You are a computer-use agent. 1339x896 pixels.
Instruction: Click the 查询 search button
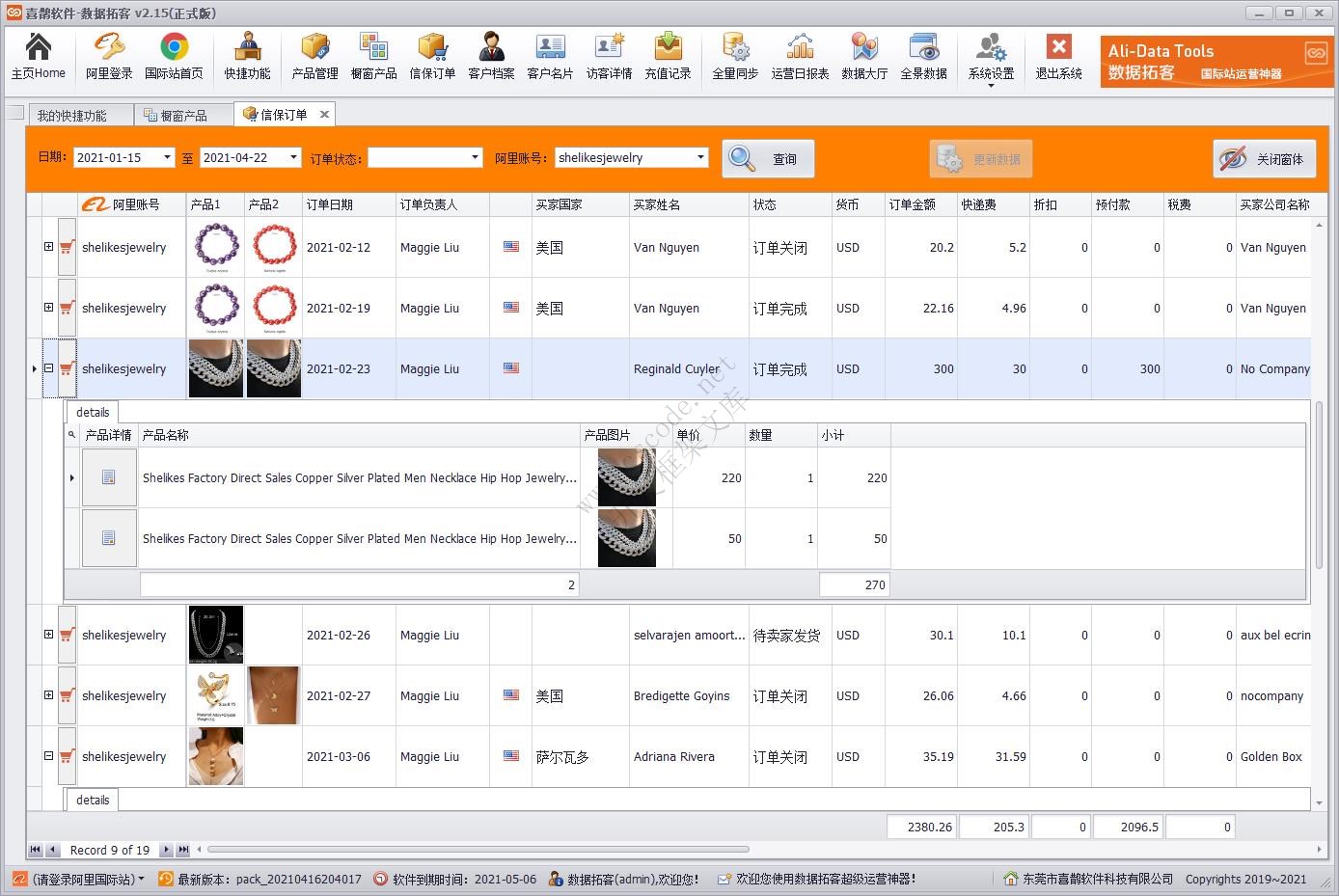pyautogui.click(x=768, y=159)
